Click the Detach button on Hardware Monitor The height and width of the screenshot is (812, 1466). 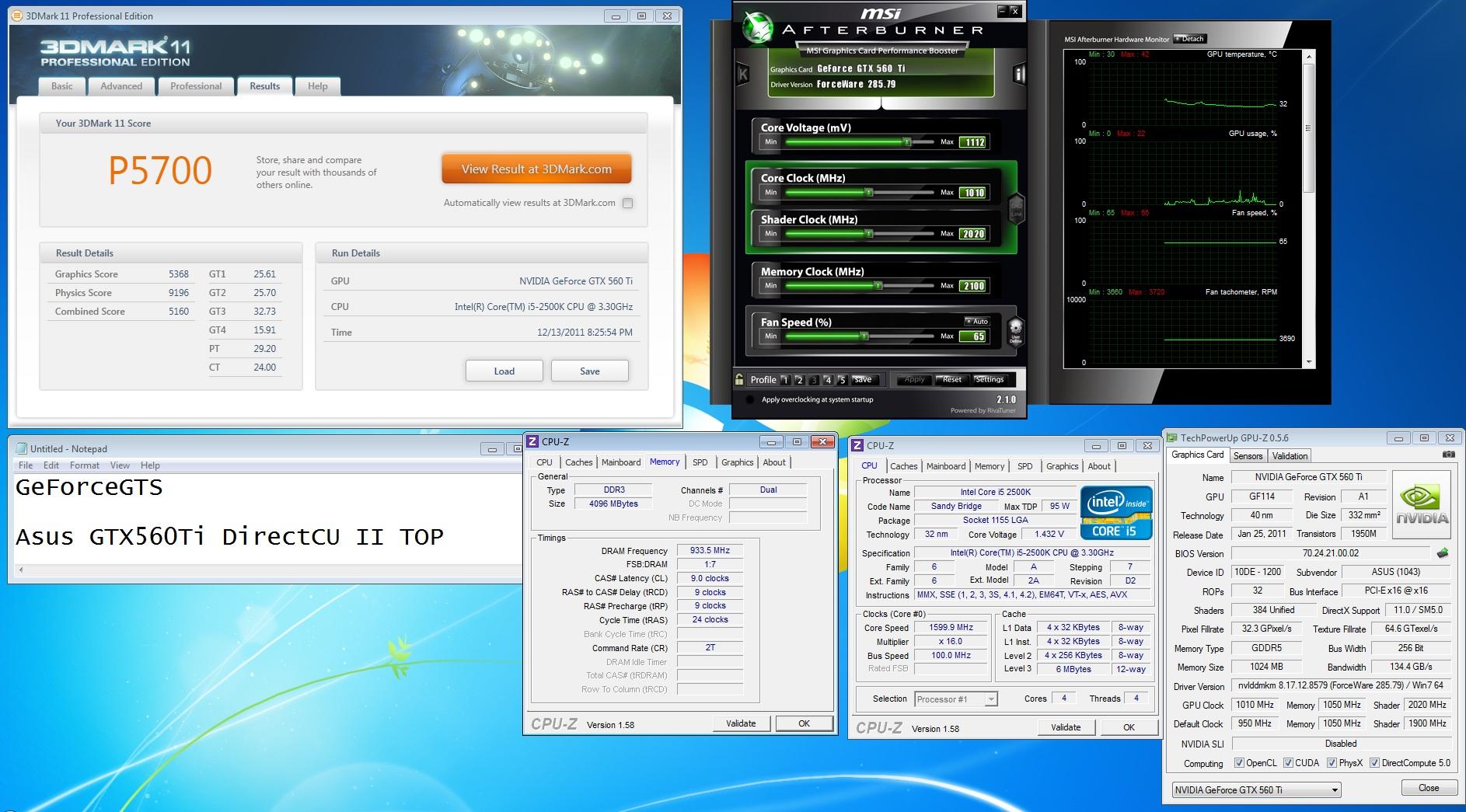pos(1189,39)
